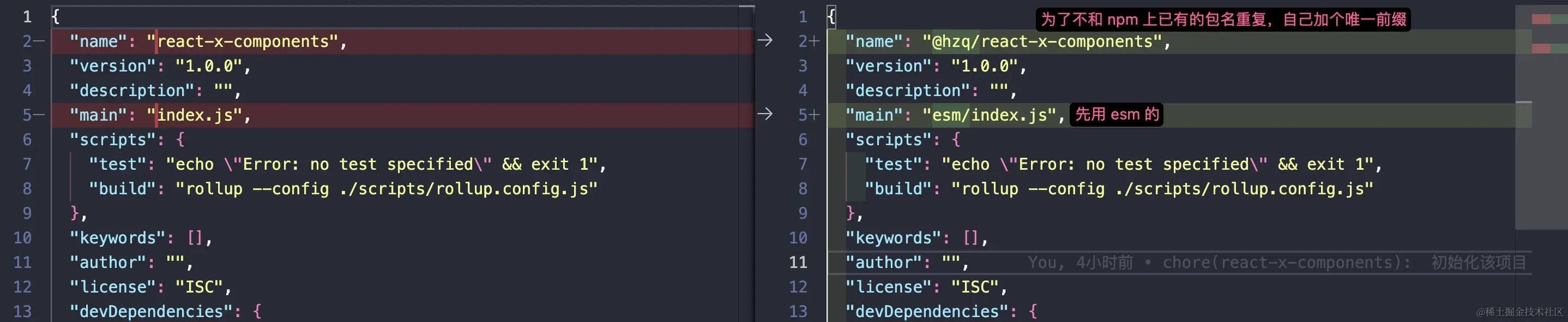Click "description" key in the right pane
The height and width of the screenshot is (322, 1568).
908,90
